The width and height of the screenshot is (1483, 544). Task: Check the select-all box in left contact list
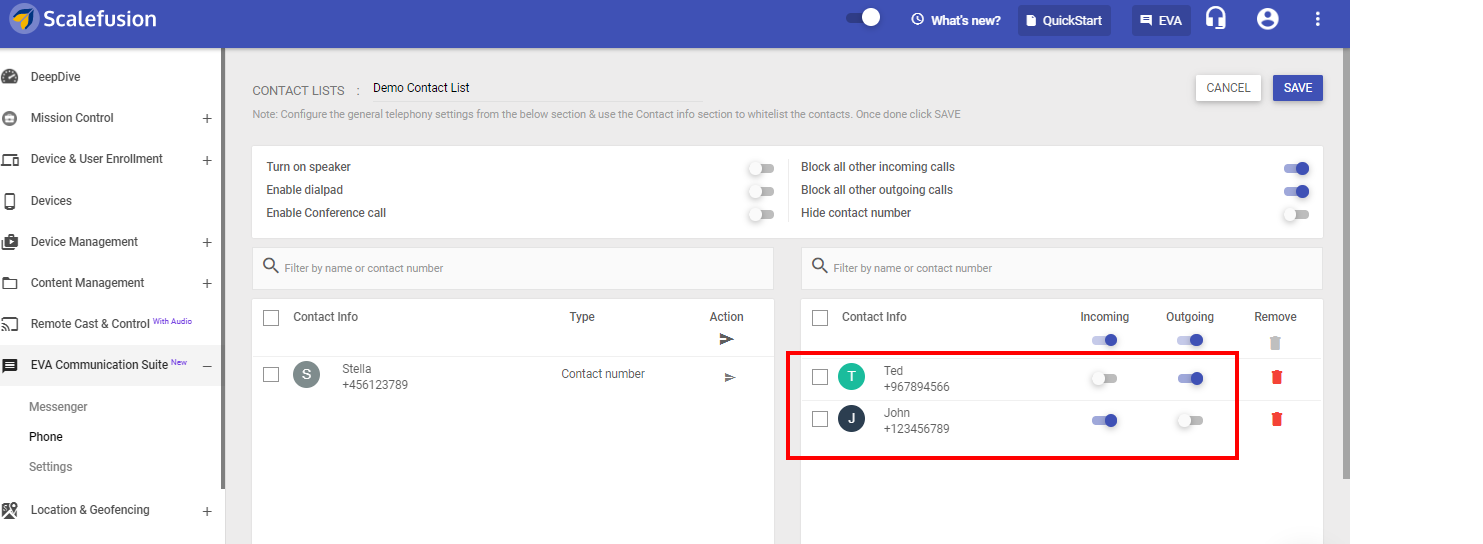point(271,318)
